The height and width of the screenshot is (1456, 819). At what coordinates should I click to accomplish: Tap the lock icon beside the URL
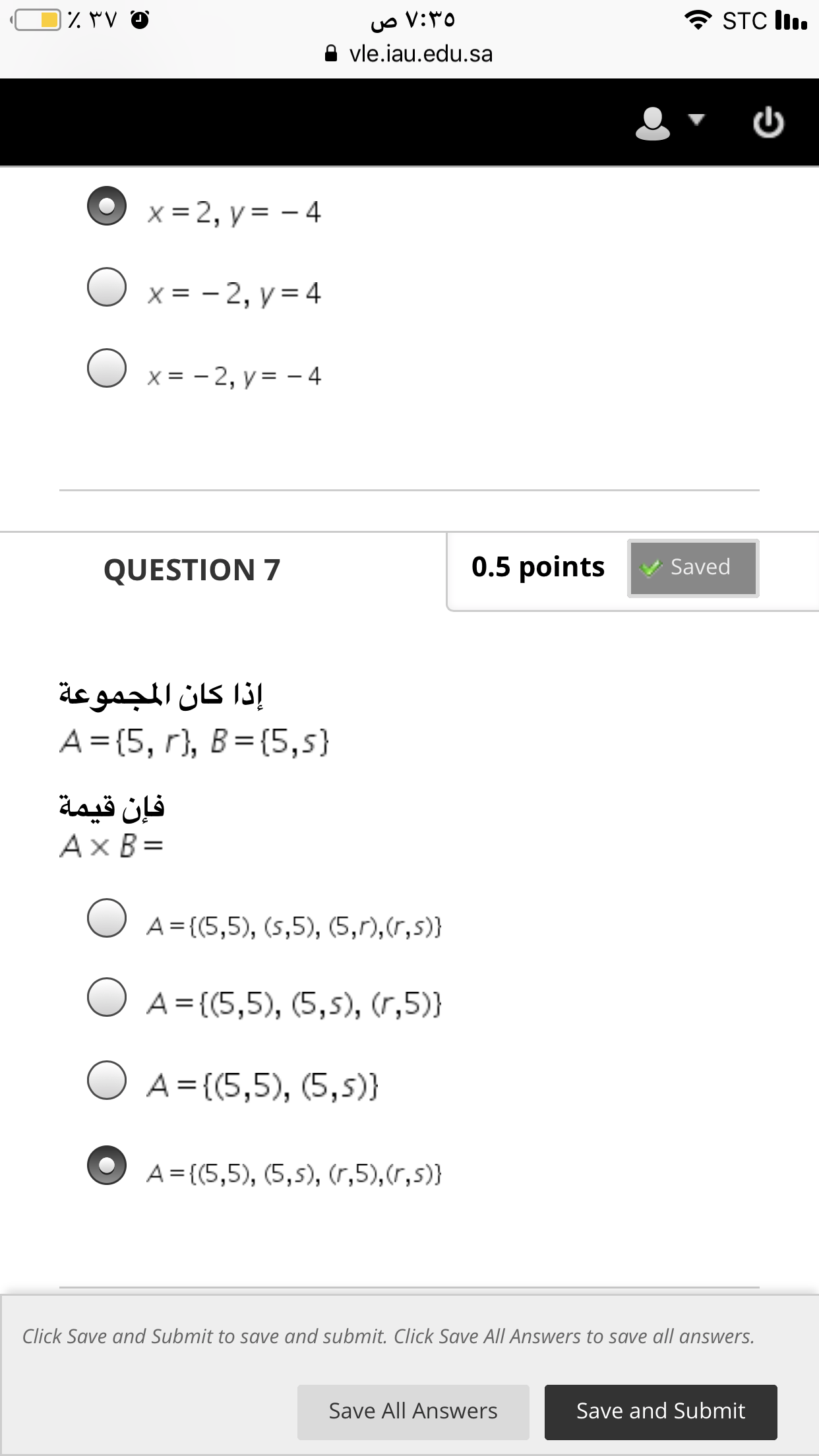332,53
